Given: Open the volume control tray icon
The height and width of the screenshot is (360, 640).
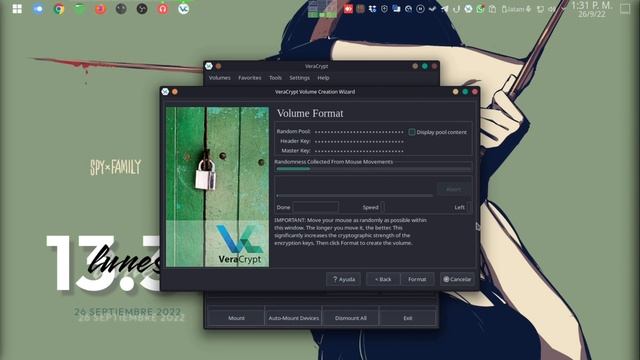Looking at the screenshot, I should [x=551, y=9].
